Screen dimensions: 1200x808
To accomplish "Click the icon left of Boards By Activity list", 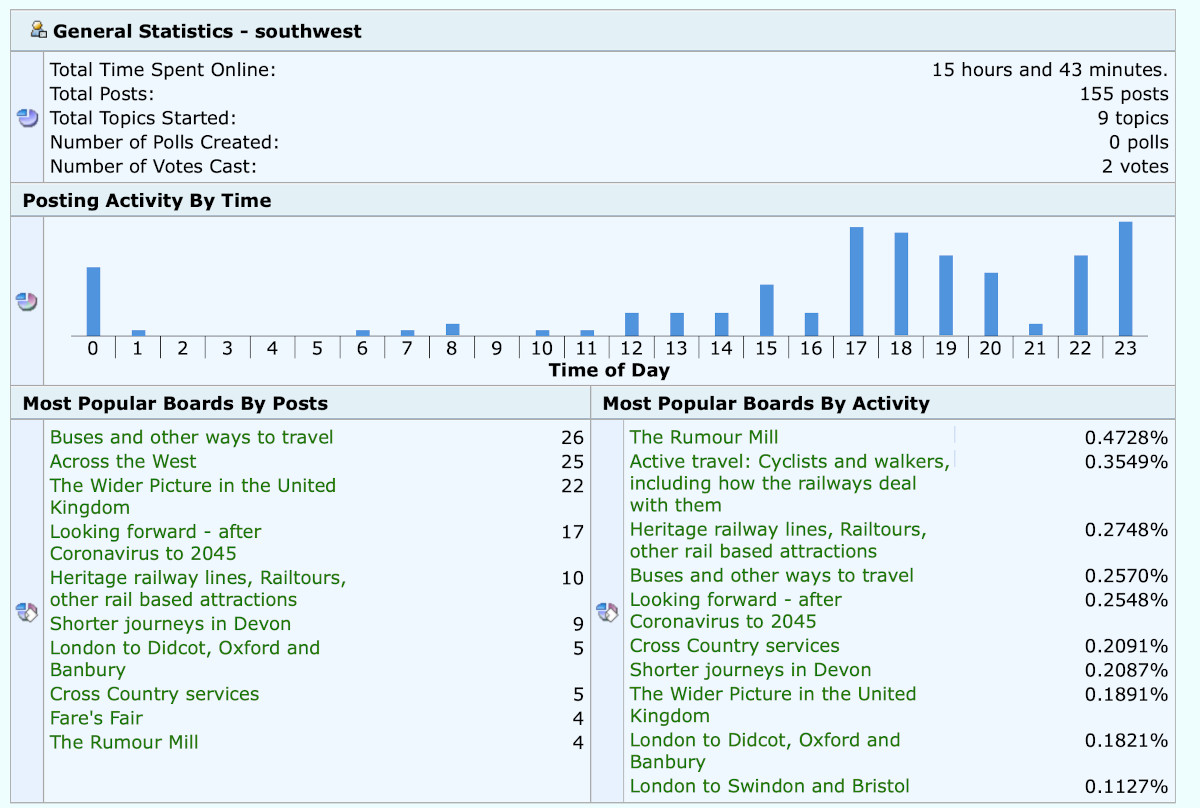I will (x=607, y=612).
